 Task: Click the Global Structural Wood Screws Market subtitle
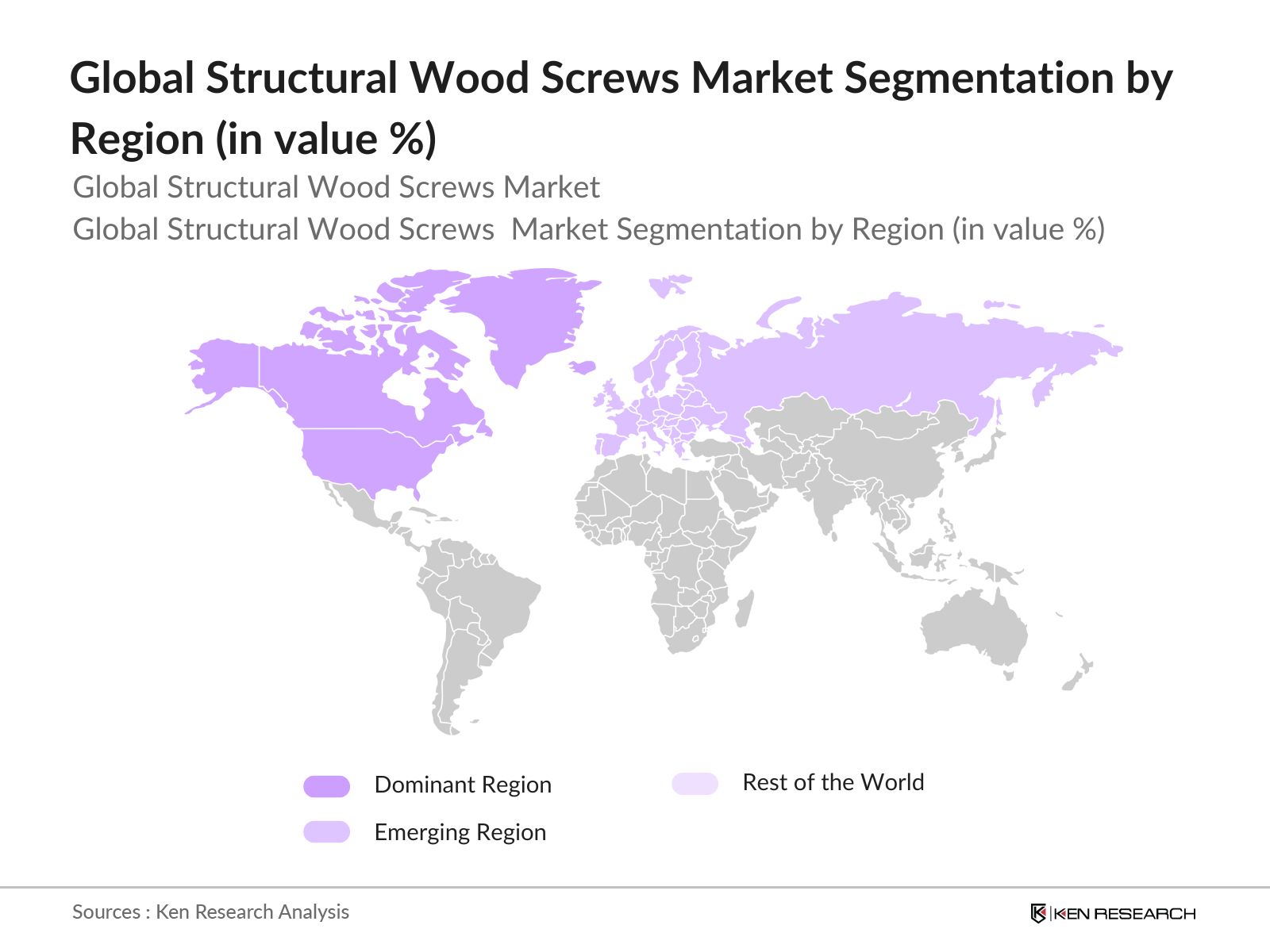(x=336, y=187)
